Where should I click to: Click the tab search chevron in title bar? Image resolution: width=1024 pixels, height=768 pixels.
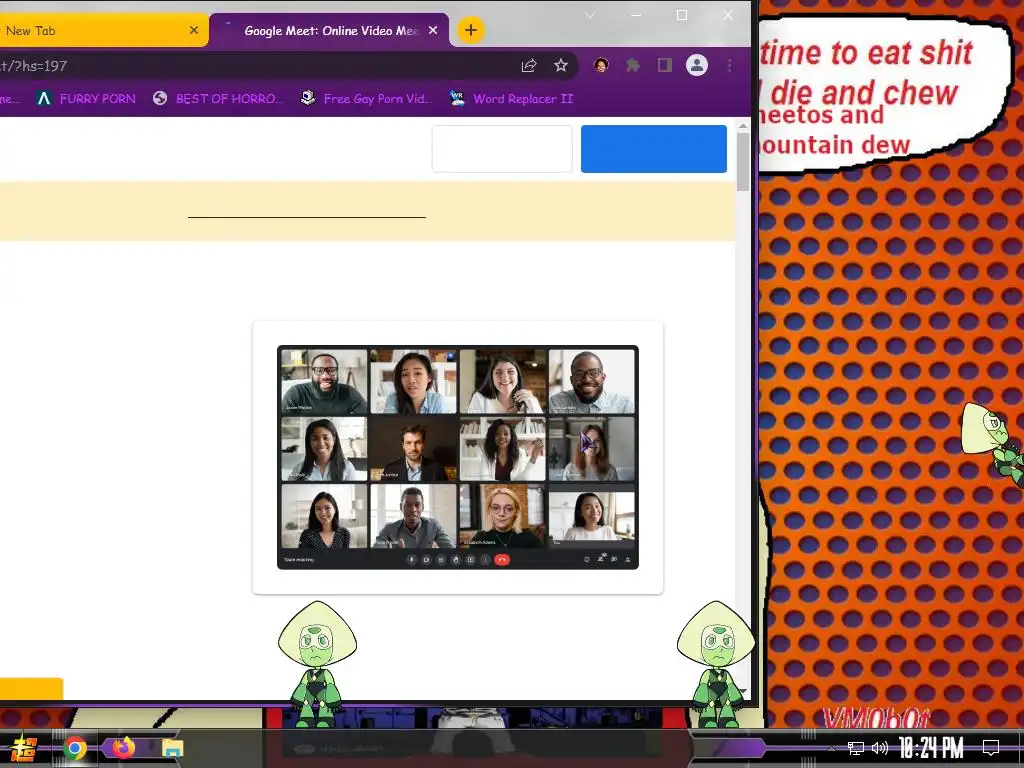[x=590, y=16]
